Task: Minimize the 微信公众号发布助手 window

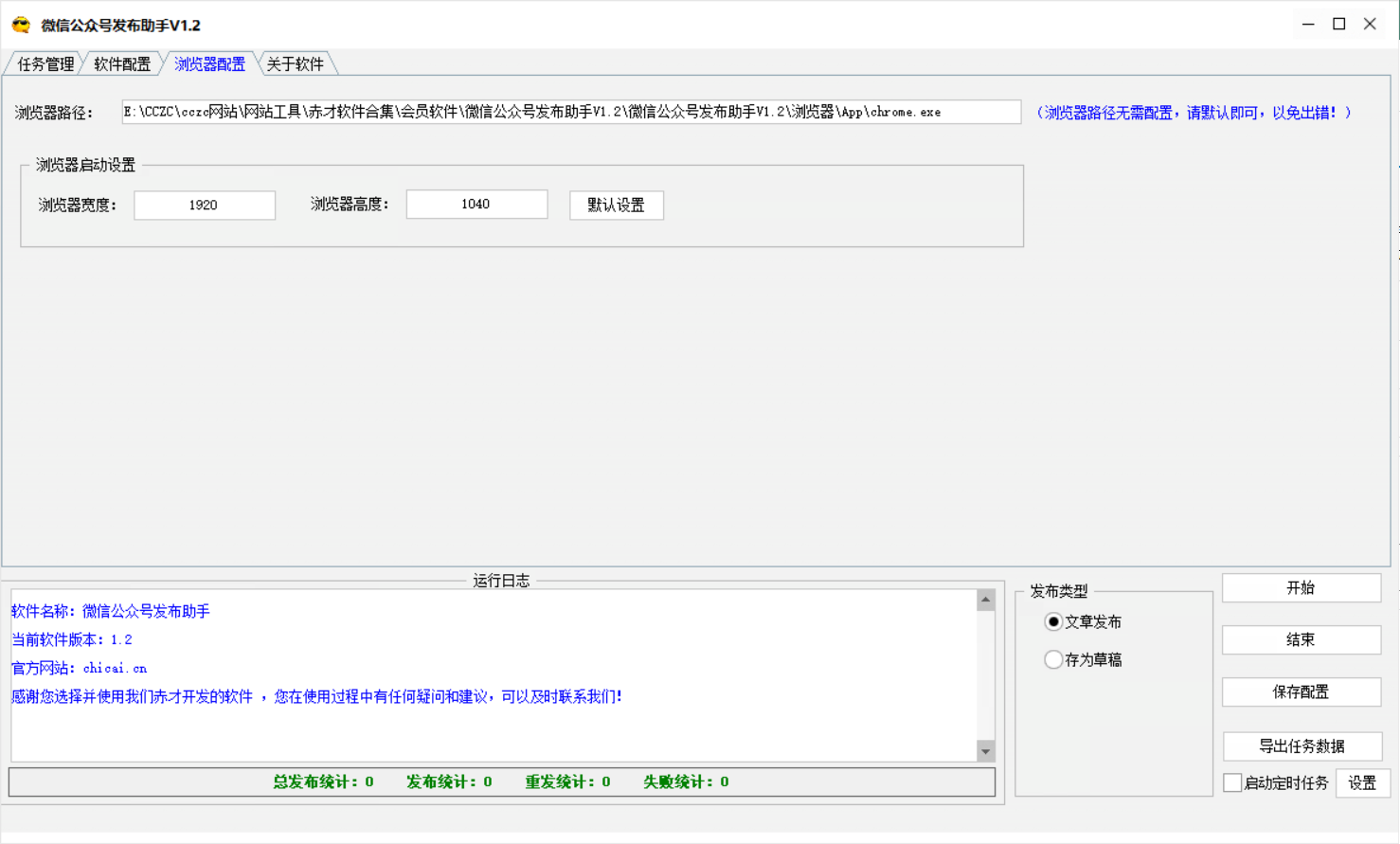Action: pyautogui.click(x=1308, y=24)
